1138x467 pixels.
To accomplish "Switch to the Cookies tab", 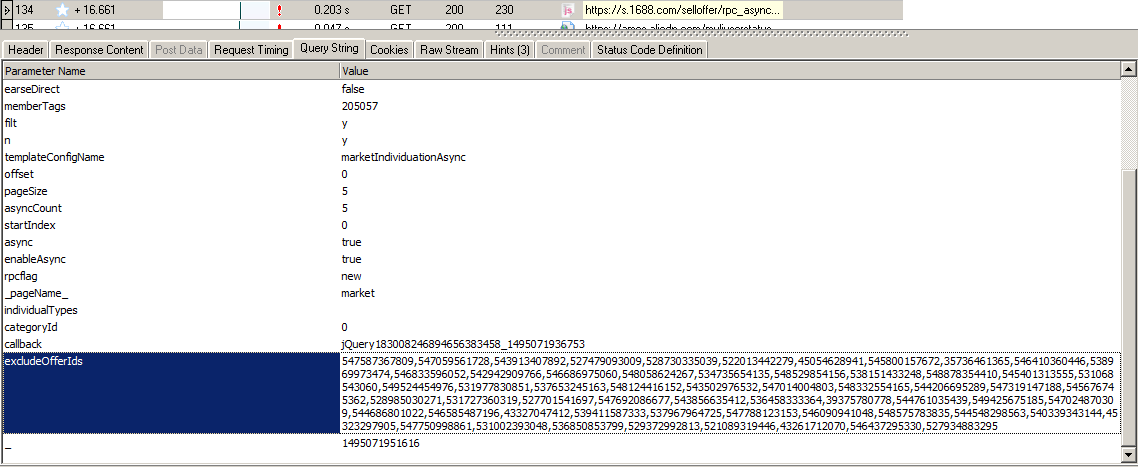I will [389, 49].
